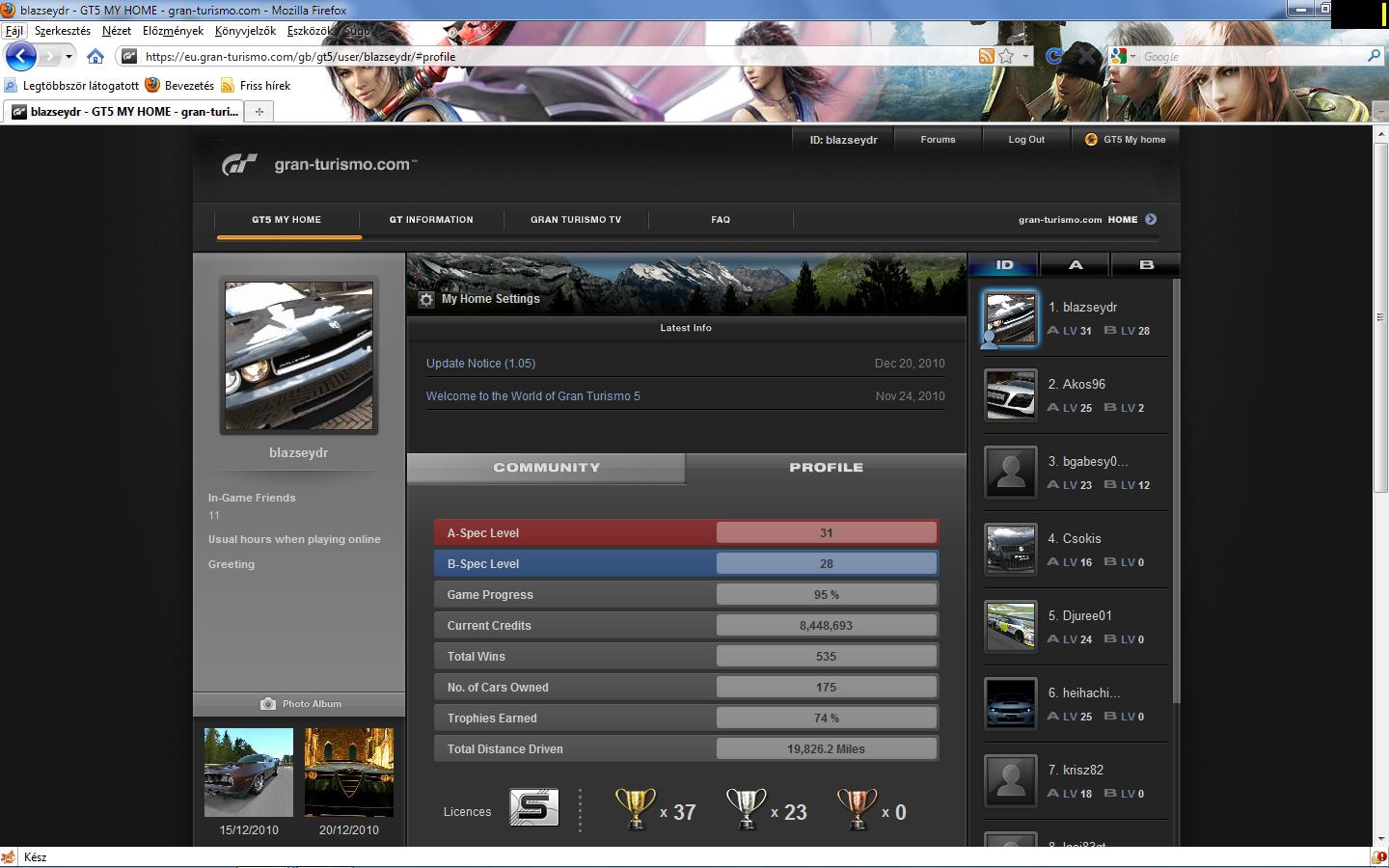The width and height of the screenshot is (1389, 868).
Task: Open the Fájl menu
Action: 14,31
